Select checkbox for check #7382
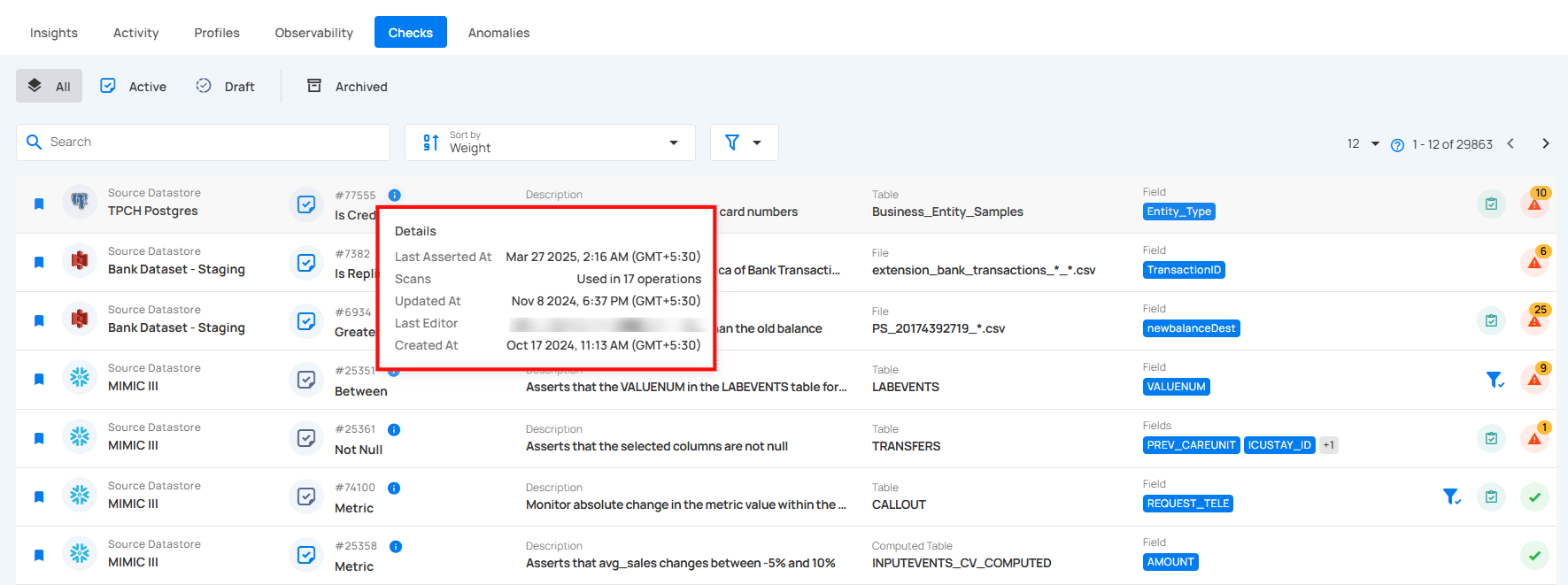 coord(306,263)
